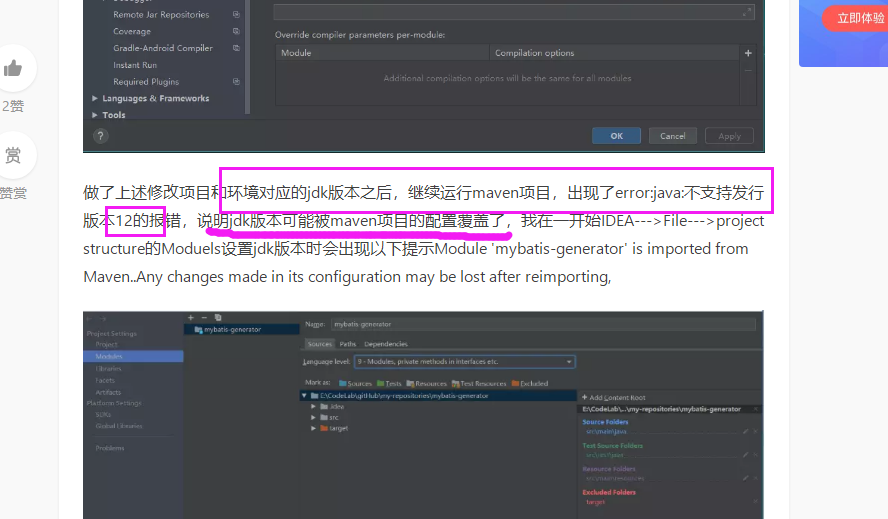Click project-level icon next to Coverage
The image size is (888, 519).
236,31
